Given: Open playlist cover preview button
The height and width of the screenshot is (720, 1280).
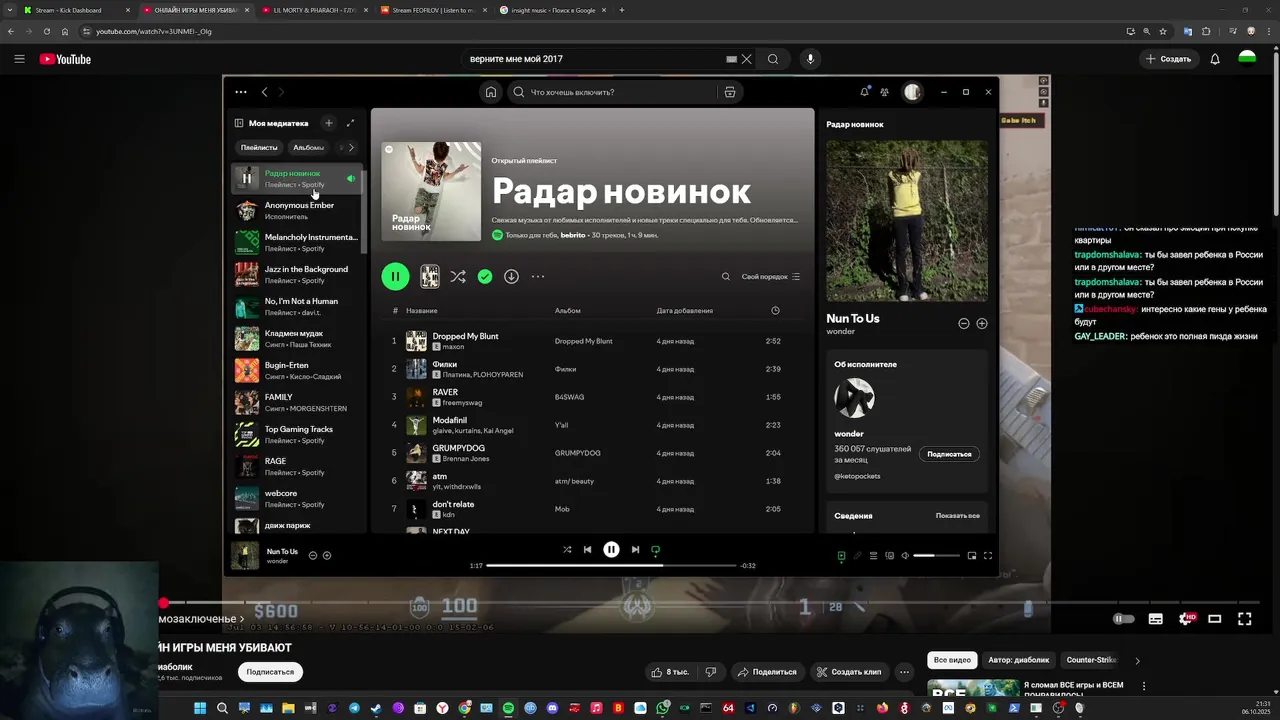Looking at the screenshot, I should [x=429, y=277].
